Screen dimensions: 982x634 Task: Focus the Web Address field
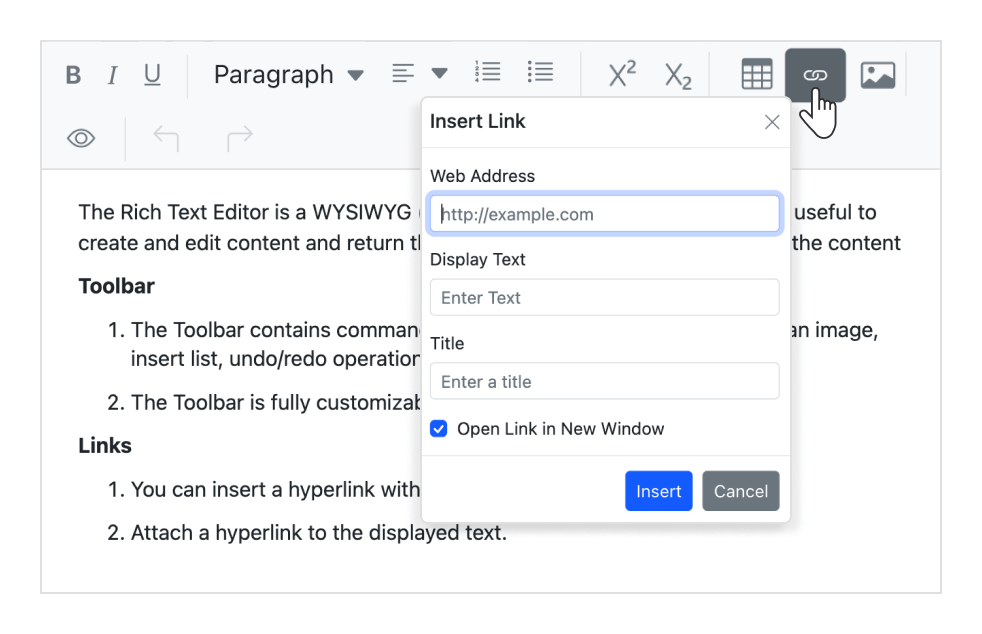tap(604, 213)
